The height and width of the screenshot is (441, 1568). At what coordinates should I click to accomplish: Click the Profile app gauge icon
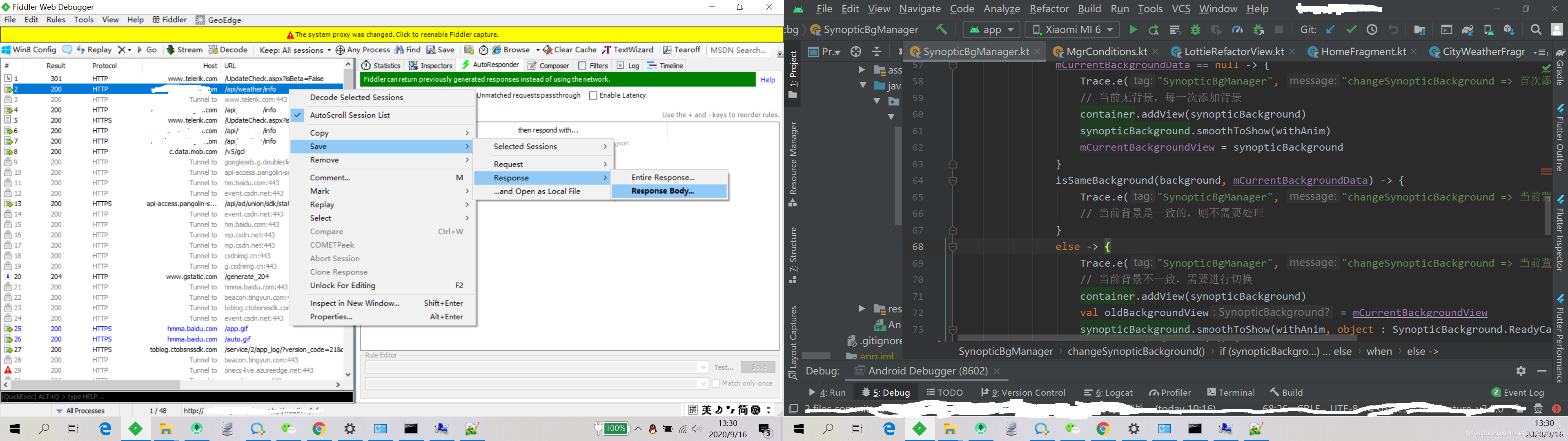[1238, 30]
